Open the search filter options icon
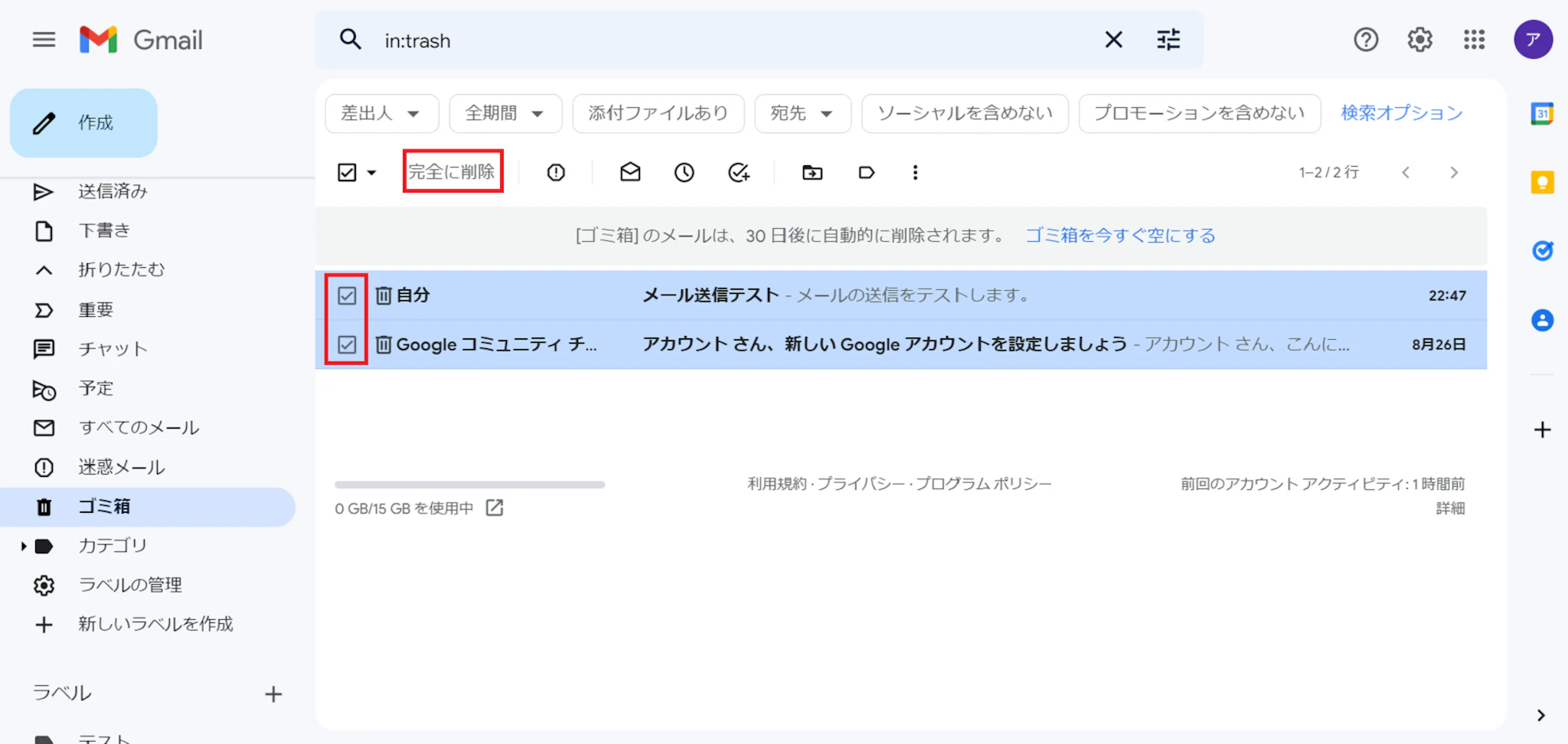 [1168, 40]
